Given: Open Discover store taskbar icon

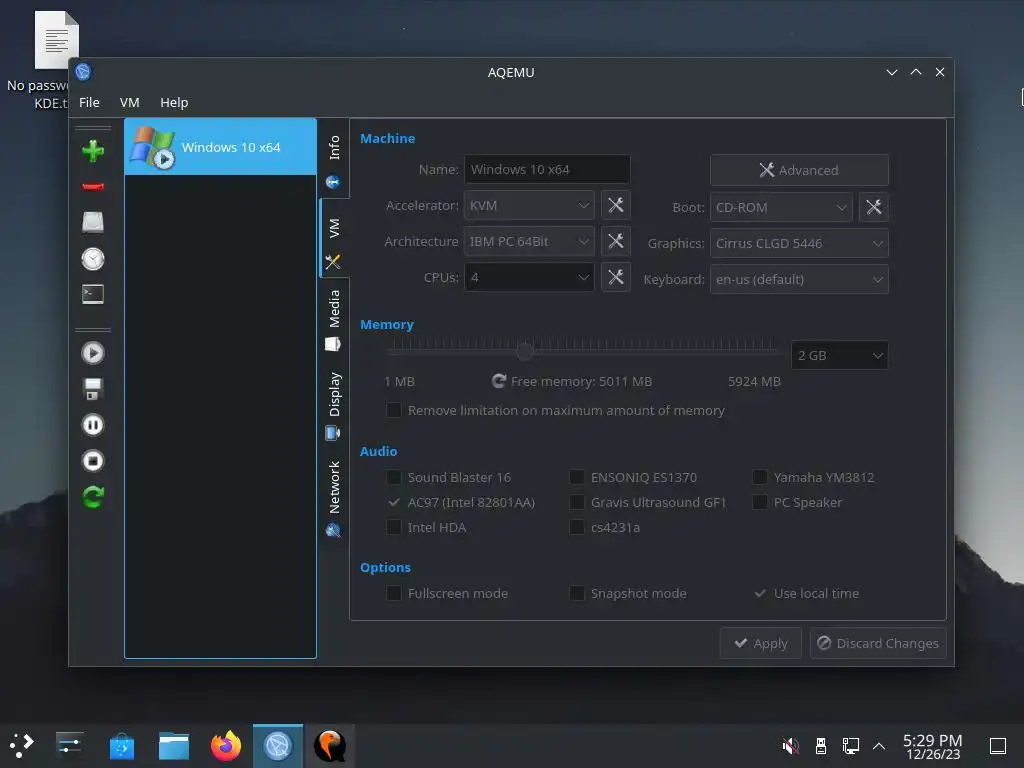Looking at the screenshot, I should coord(121,745).
